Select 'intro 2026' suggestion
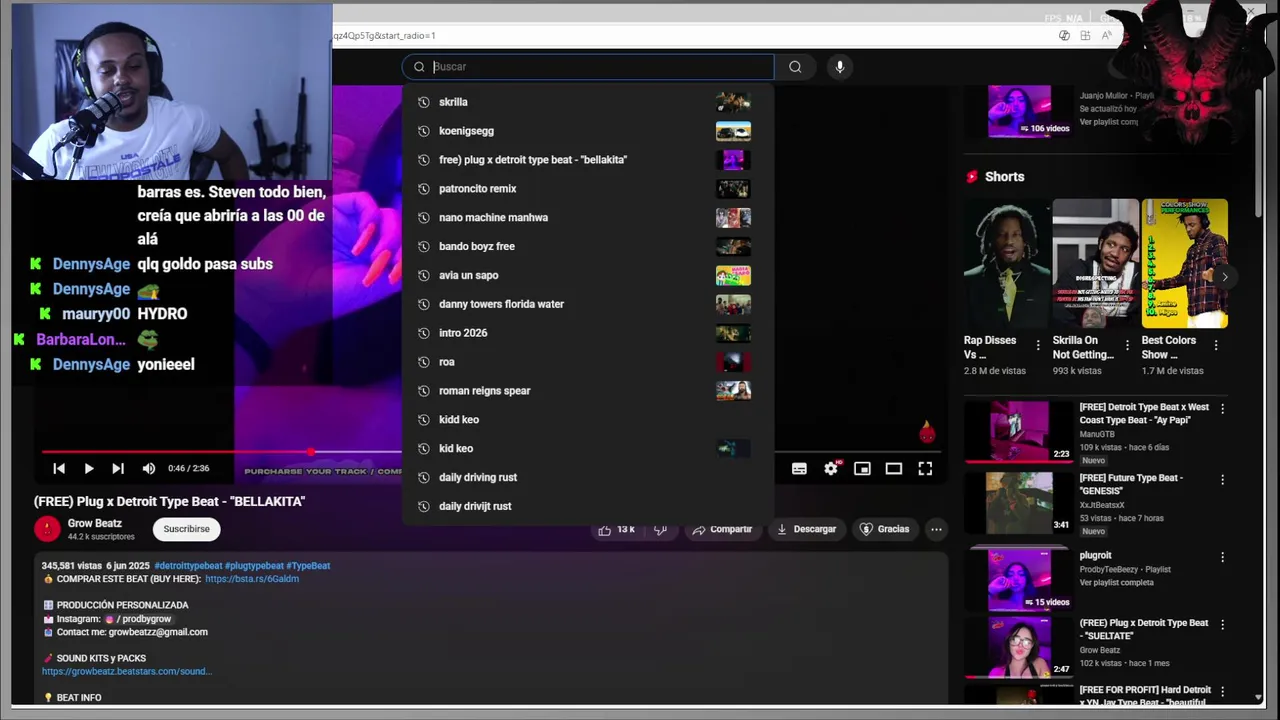The image size is (1280, 720). (x=588, y=333)
